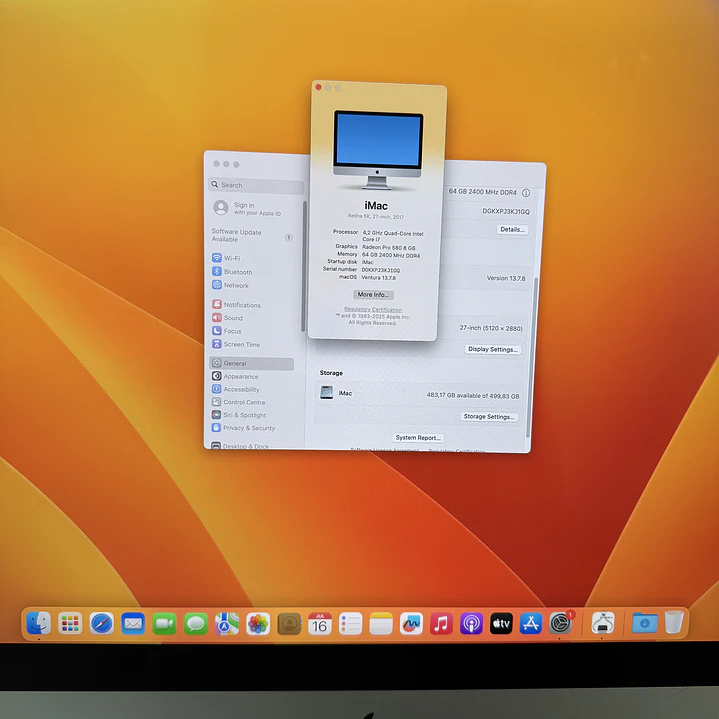Click Sign in with your Apple ID
719x719 pixels.
pos(248,208)
